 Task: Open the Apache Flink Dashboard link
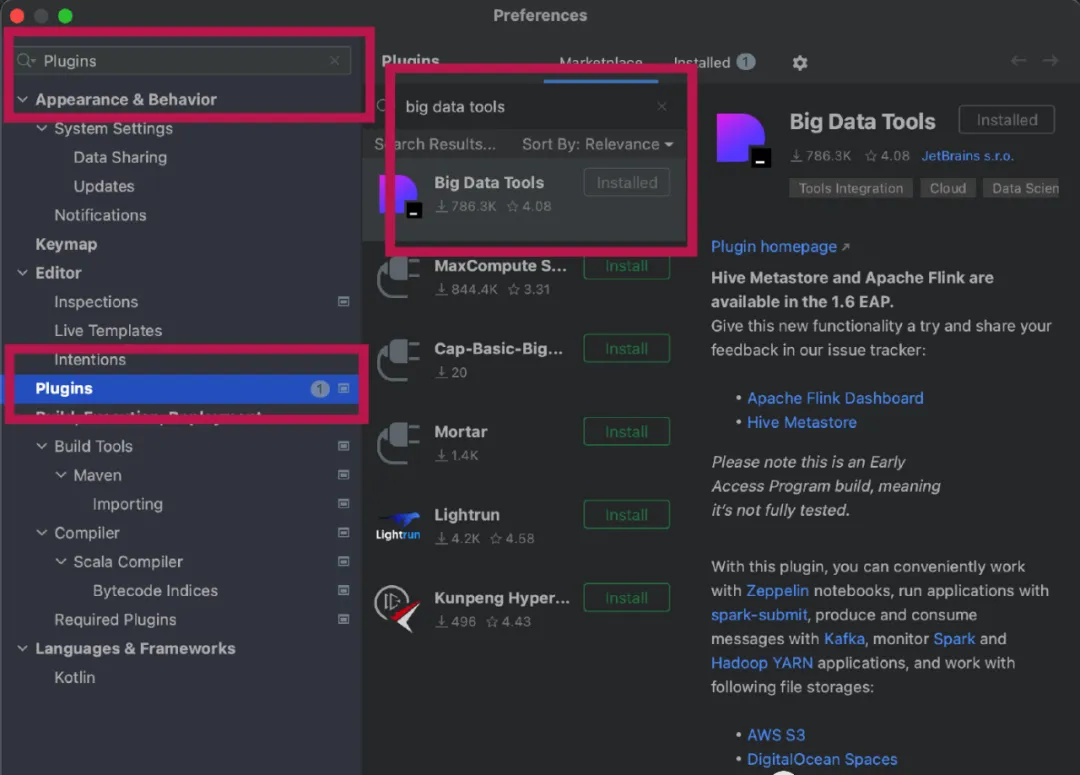(x=835, y=398)
